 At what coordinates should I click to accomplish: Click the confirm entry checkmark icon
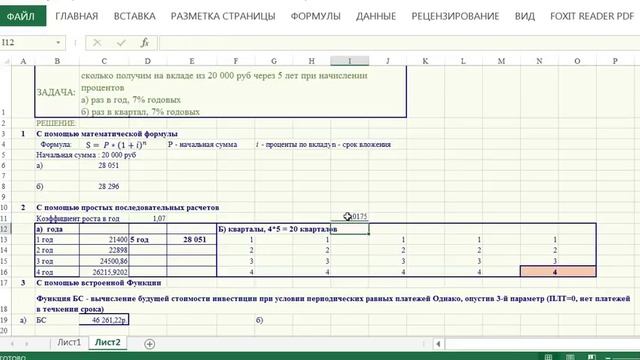click(x=121, y=43)
